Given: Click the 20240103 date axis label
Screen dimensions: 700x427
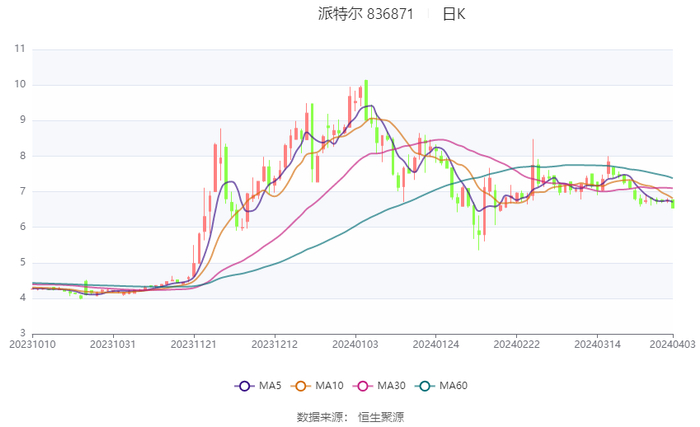Looking at the screenshot, I should click(x=355, y=345).
